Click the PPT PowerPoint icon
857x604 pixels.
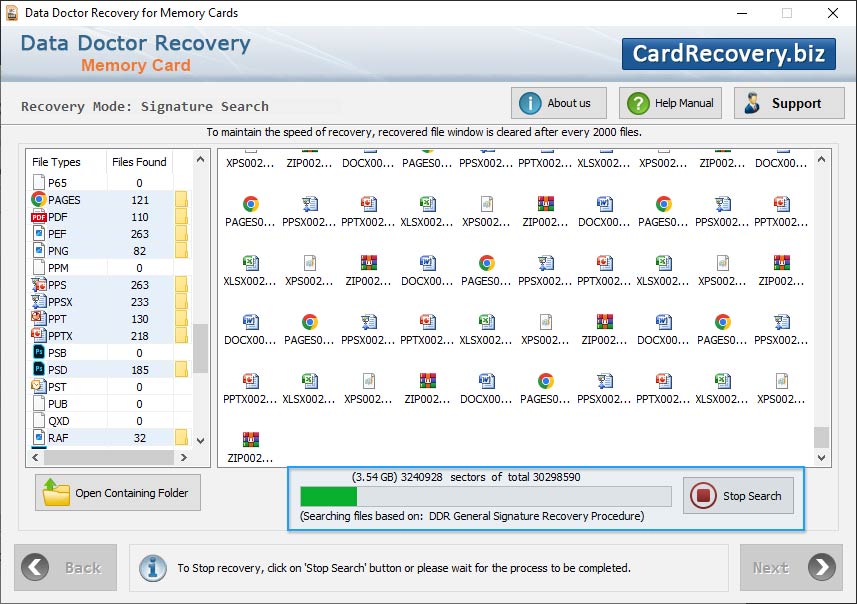click(x=39, y=318)
